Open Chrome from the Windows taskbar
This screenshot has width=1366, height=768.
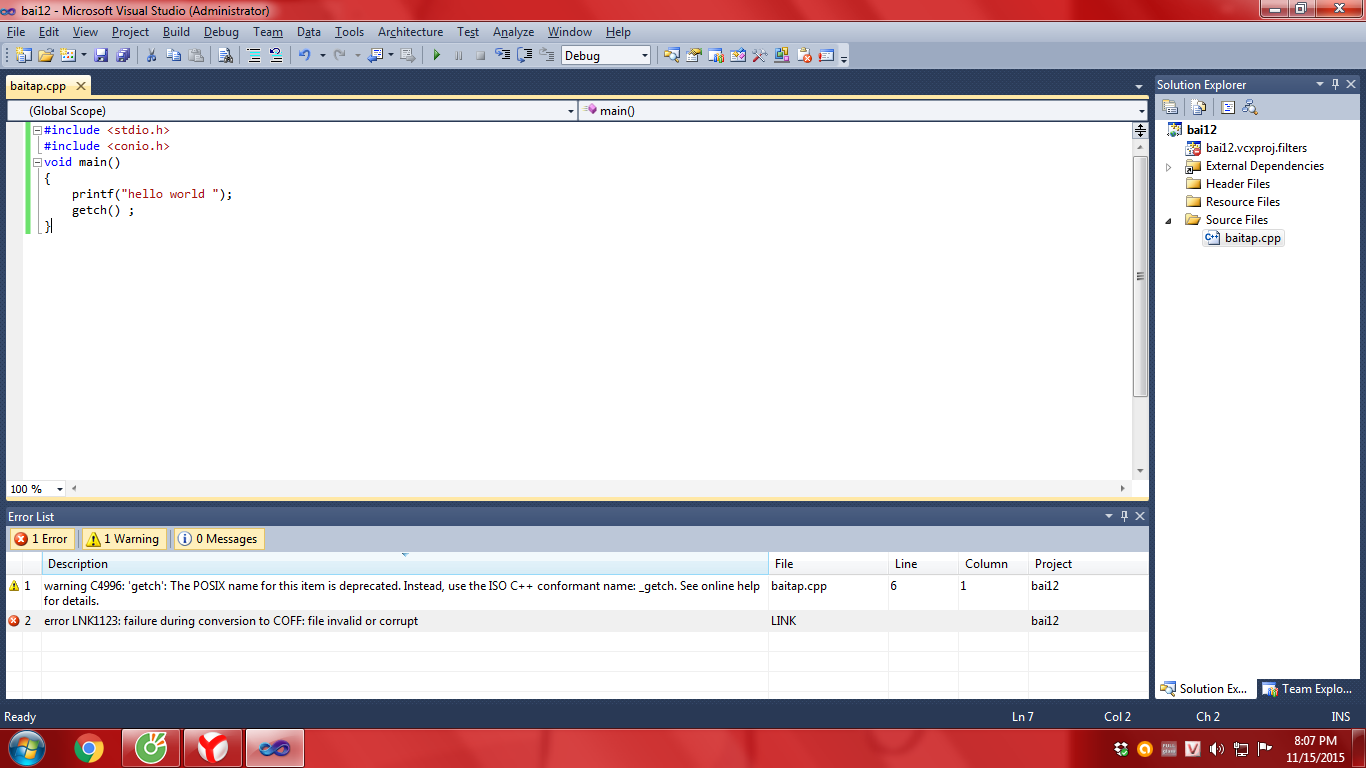pyautogui.click(x=89, y=748)
